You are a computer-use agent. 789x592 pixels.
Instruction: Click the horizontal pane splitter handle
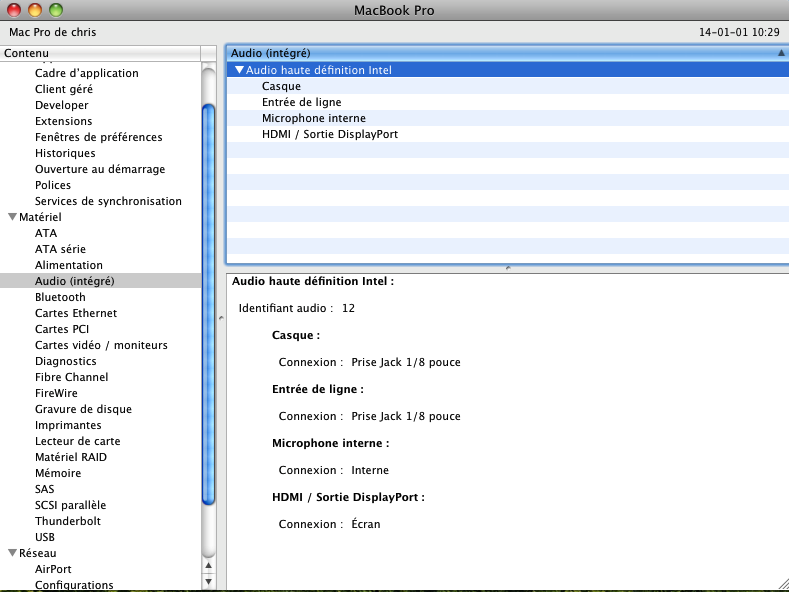point(508,268)
